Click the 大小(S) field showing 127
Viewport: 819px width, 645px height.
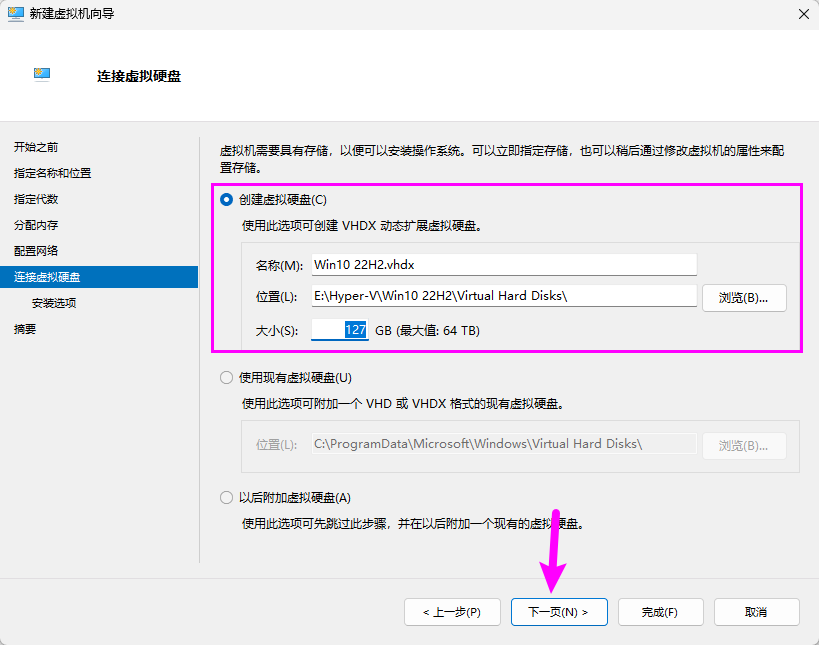tap(340, 330)
